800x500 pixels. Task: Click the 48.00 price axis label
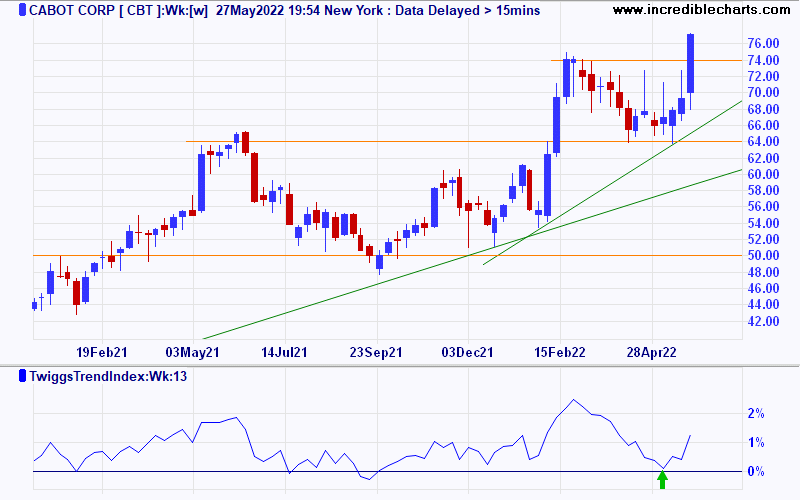coord(763,272)
